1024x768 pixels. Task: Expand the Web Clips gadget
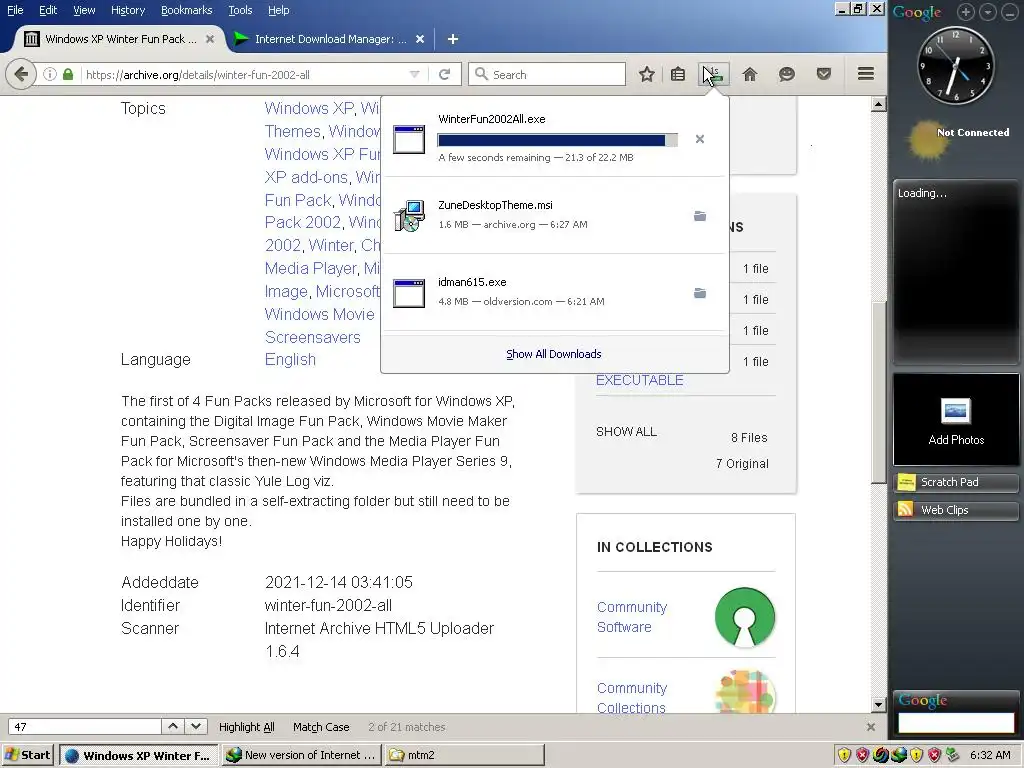pyautogui.click(x=956, y=510)
